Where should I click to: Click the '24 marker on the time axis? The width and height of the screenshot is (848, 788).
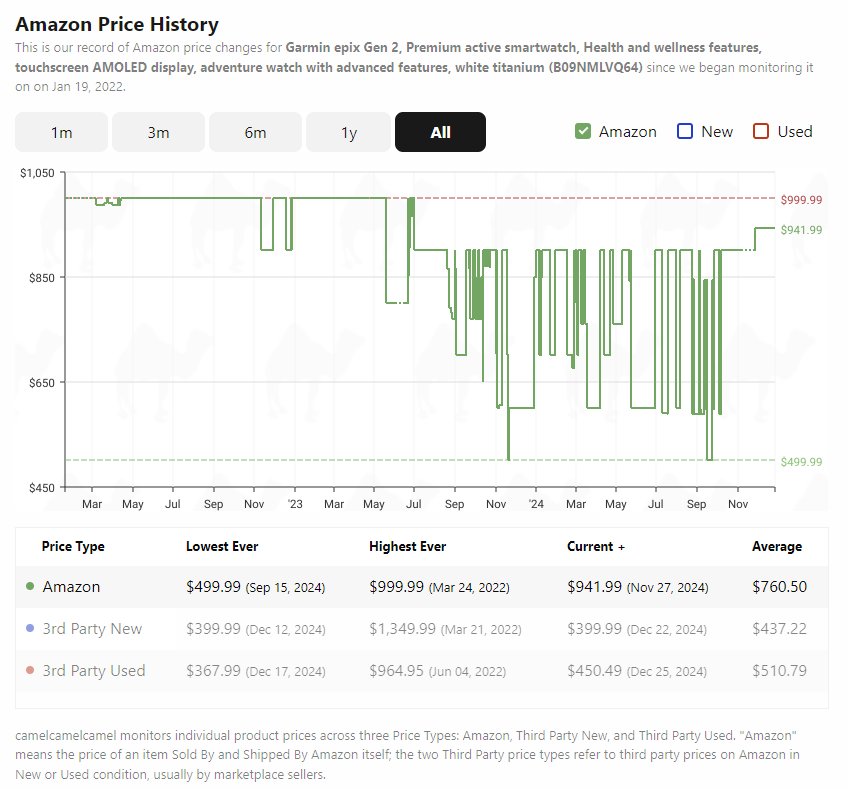click(x=536, y=504)
